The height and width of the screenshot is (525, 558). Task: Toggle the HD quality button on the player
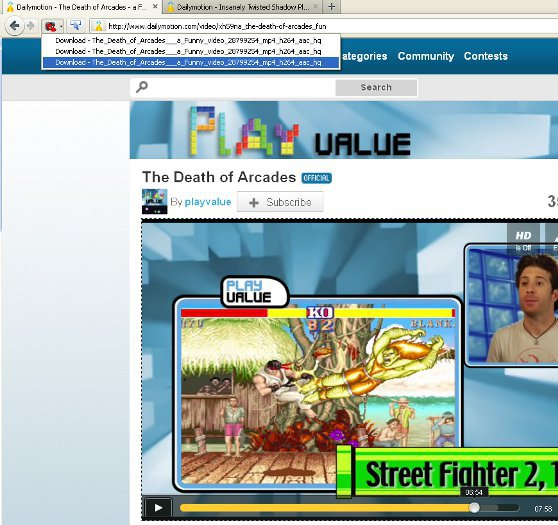pyautogui.click(x=523, y=238)
